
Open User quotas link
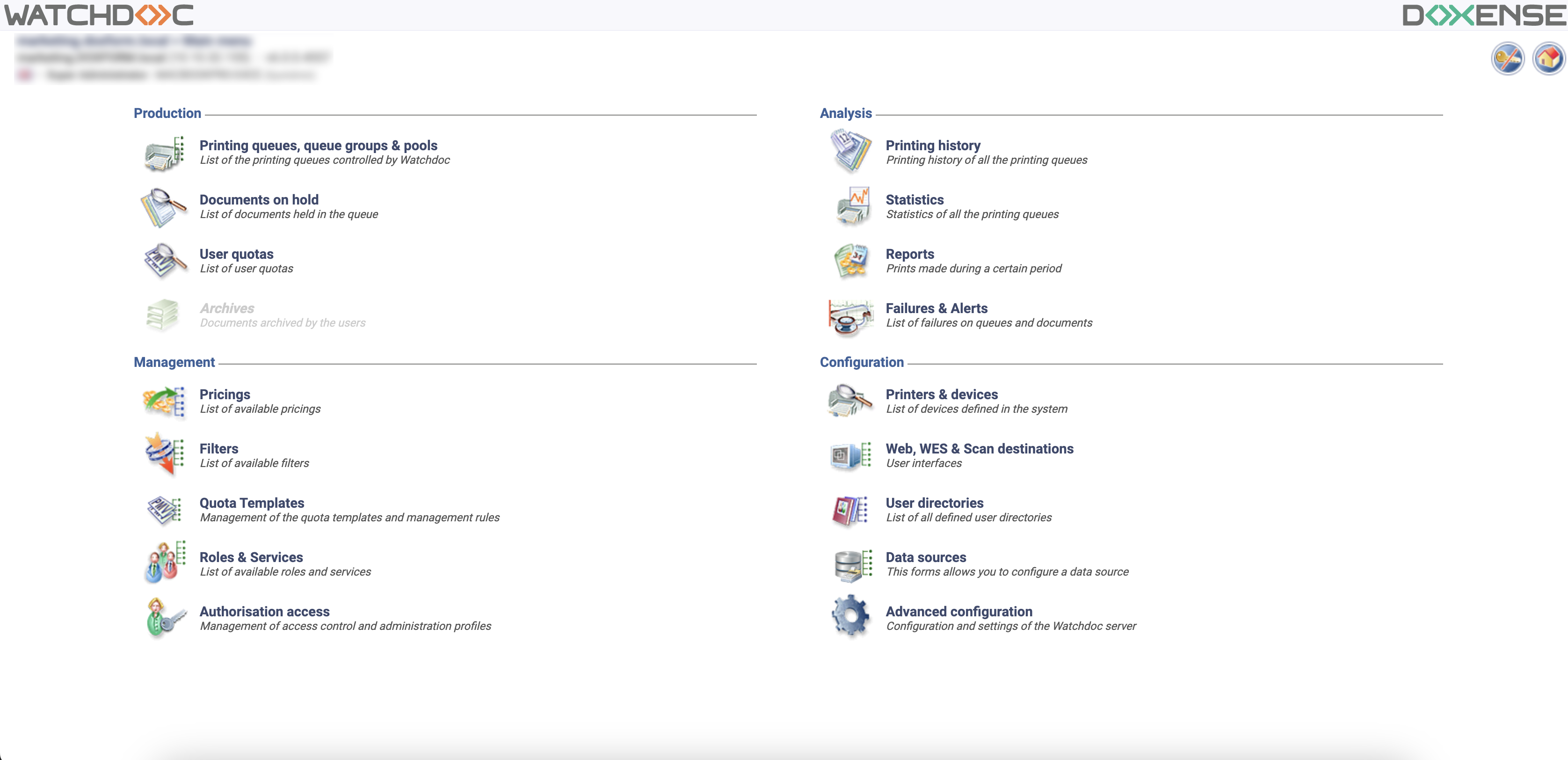click(236, 254)
